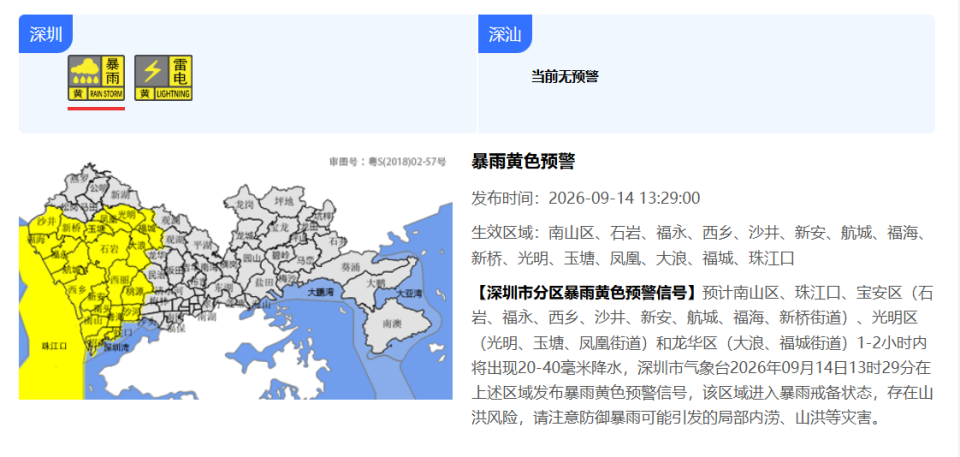Click the 平湖 district on the map

click(201, 244)
